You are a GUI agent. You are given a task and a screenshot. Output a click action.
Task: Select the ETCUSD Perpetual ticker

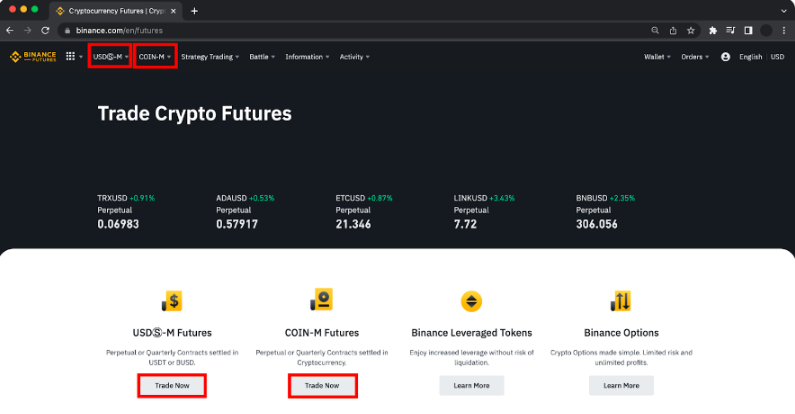click(x=364, y=211)
